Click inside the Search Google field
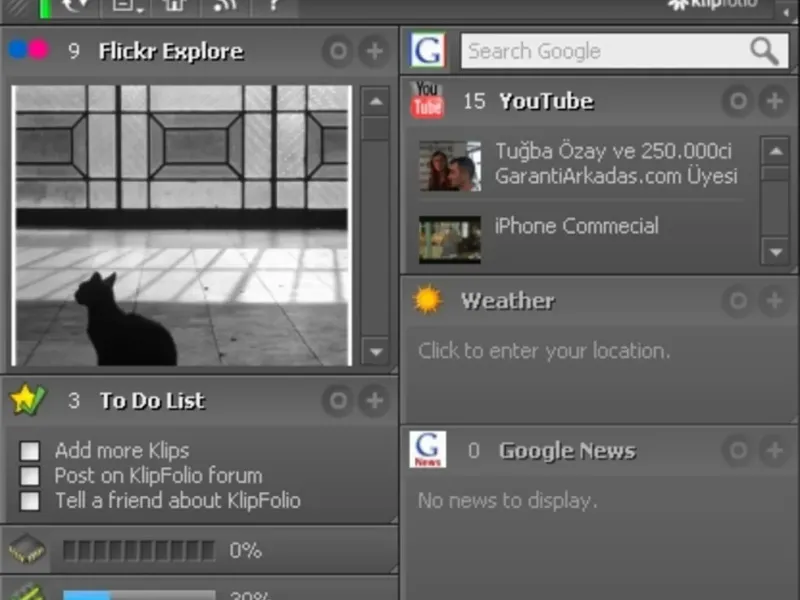The height and width of the screenshot is (600, 800). point(605,51)
